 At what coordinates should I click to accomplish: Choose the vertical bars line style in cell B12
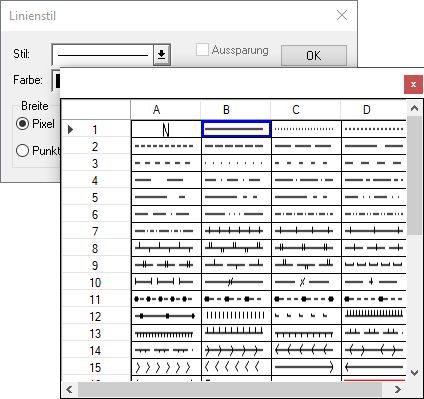[236, 316]
